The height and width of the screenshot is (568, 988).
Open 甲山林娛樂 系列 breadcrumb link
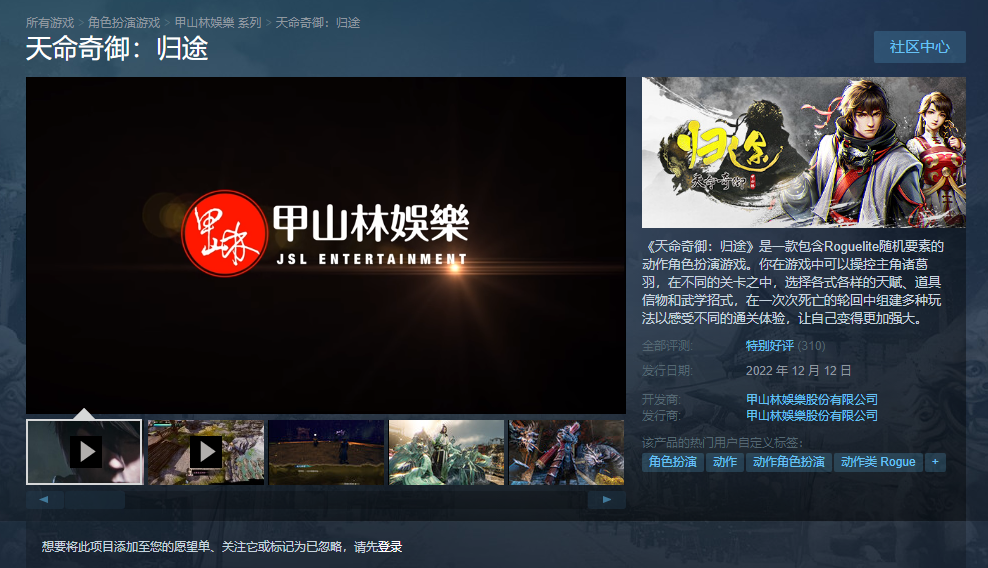tap(217, 22)
